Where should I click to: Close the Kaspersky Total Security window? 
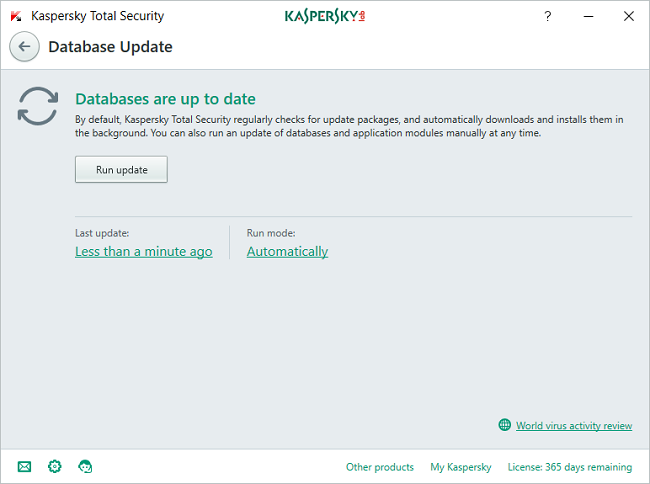tap(627, 16)
